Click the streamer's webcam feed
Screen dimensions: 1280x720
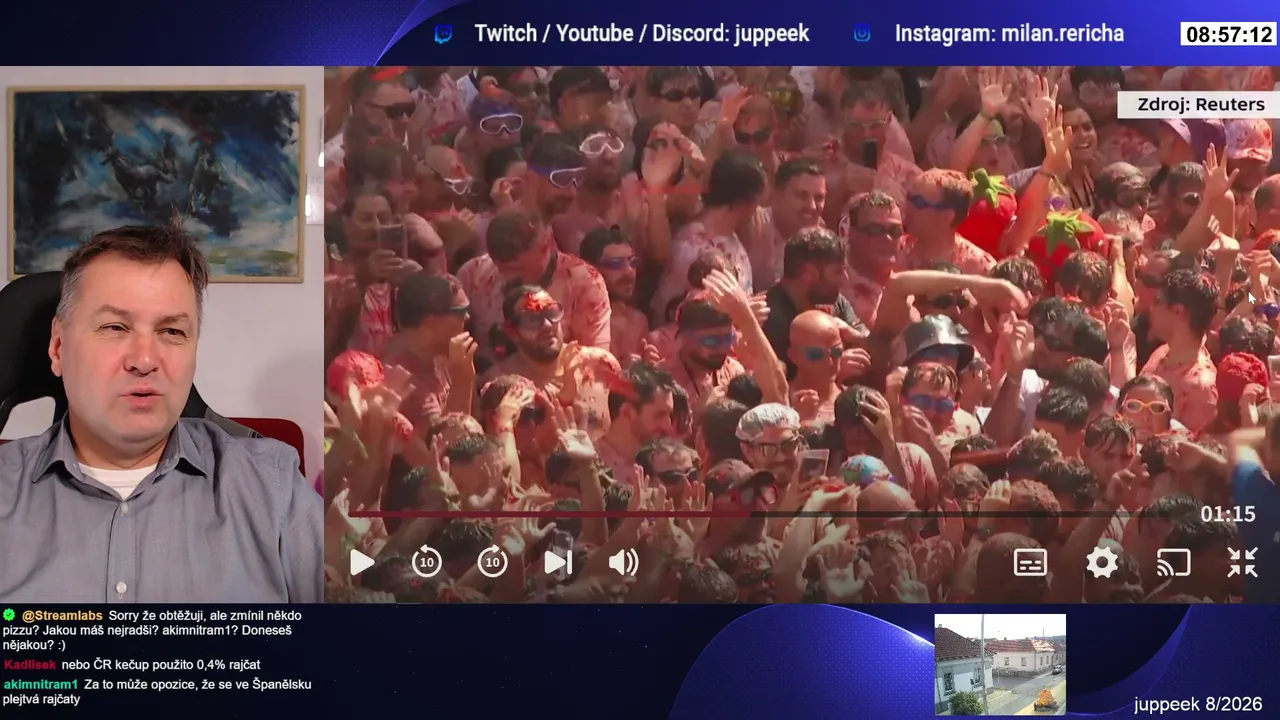click(x=161, y=335)
